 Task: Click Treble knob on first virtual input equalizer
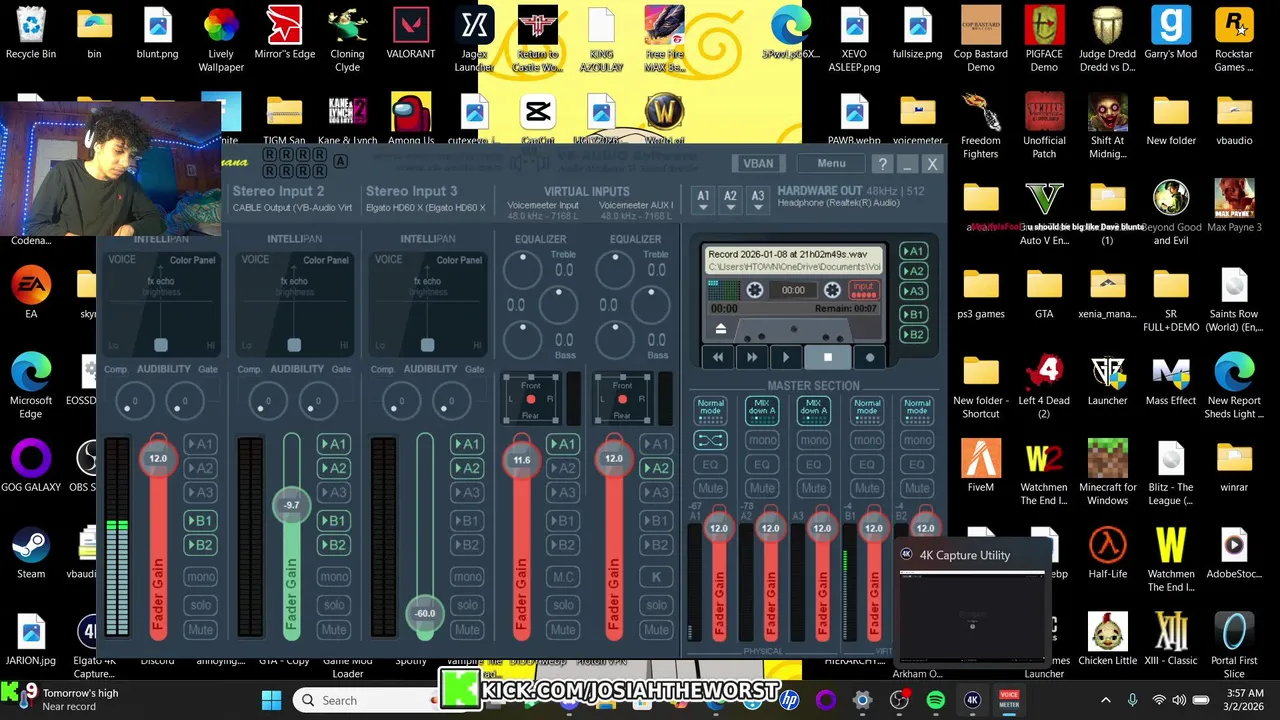(522, 268)
